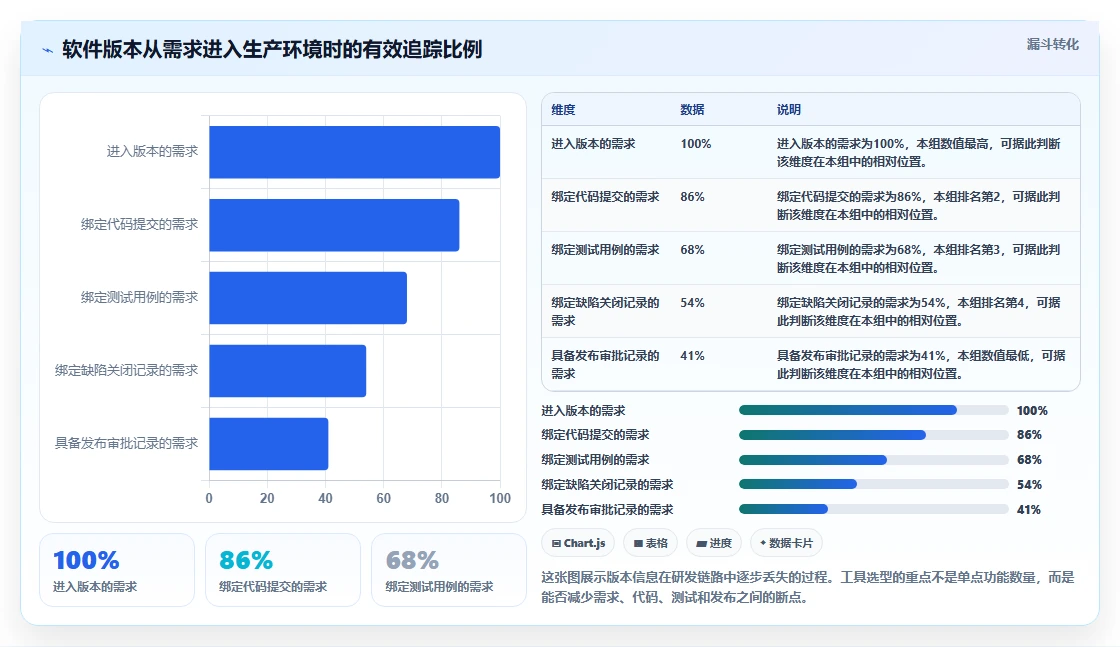Click the progress list label 绑定测试用例的需求
Viewport: 1120px width, 647px height.
(595, 460)
